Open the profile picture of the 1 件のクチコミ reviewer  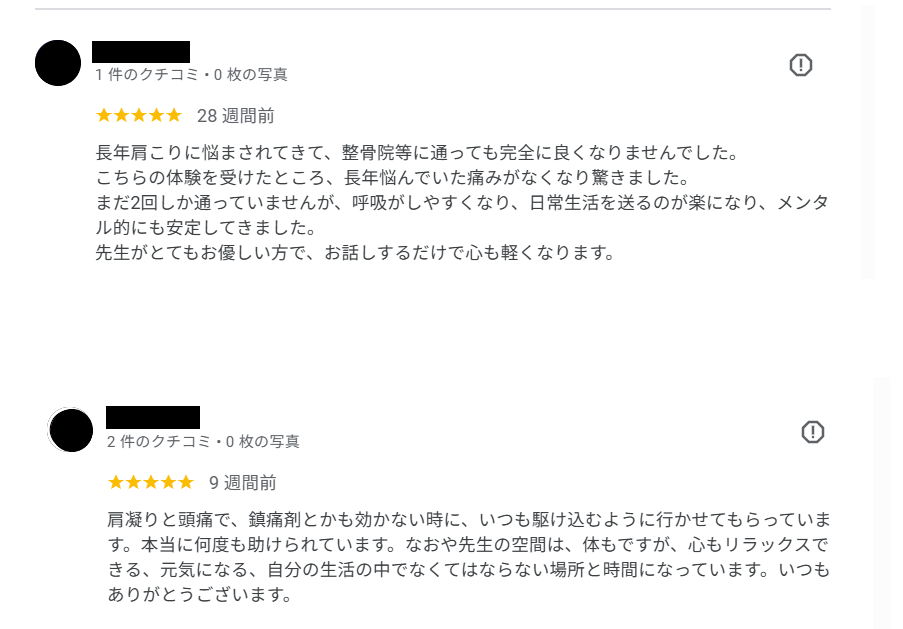coord(58,64)
